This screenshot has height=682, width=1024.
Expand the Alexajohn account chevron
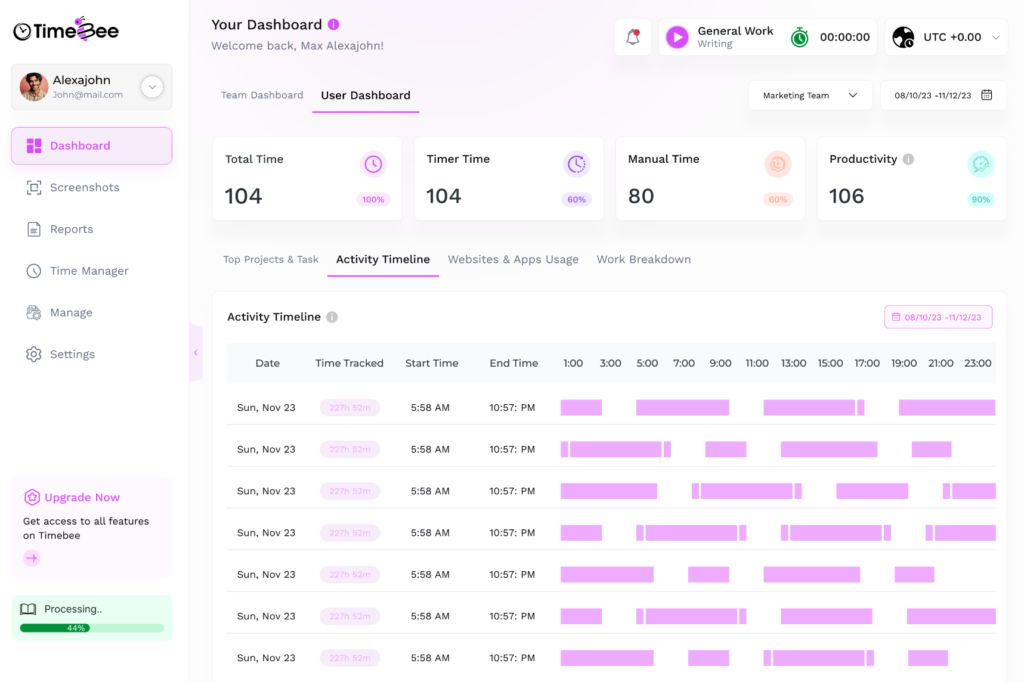(152, 86)
